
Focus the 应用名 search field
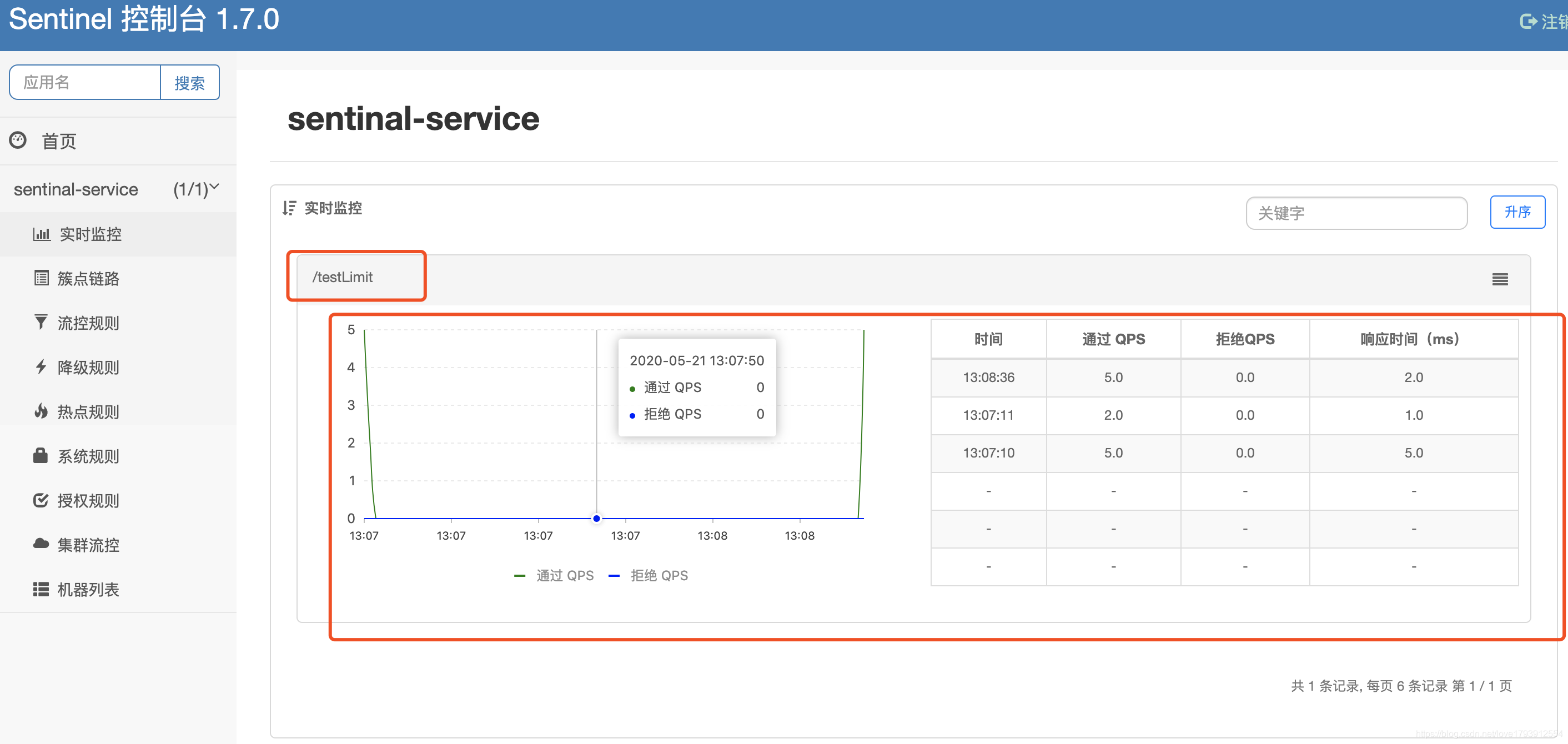click(85, 82)
